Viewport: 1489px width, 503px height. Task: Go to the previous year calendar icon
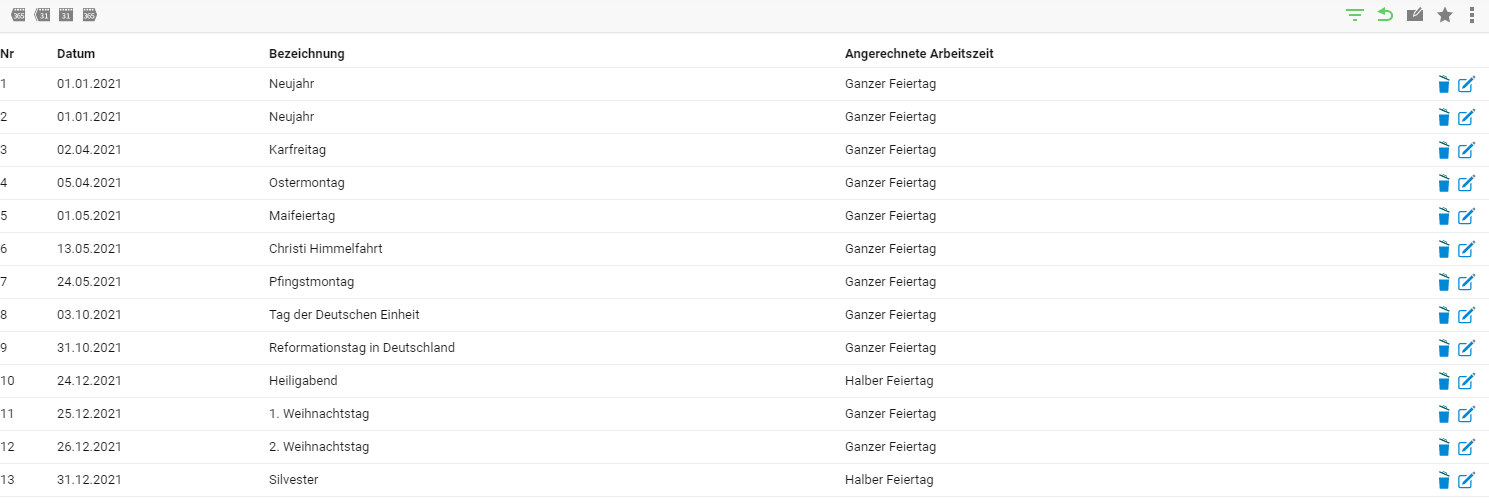[x=18, y=15]
